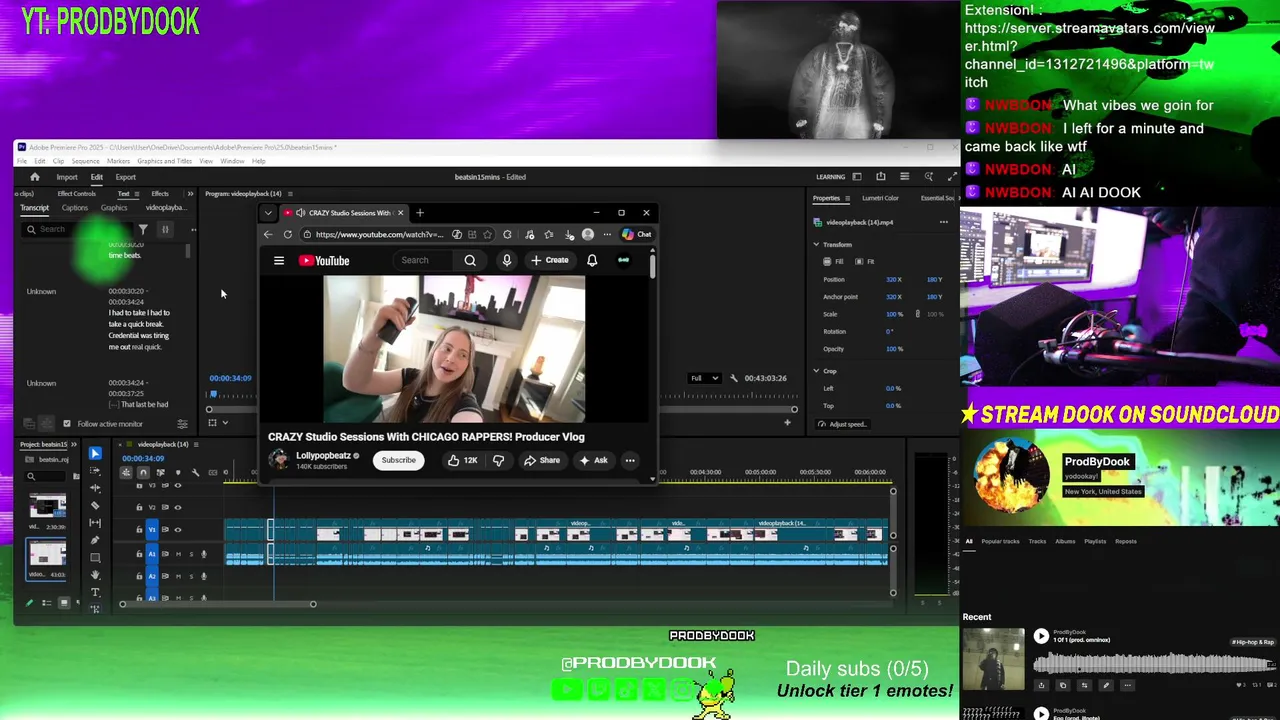Toggle Snap in Timeline magnet button
This screenshot has width=1280, height=720.
point(143,472)
